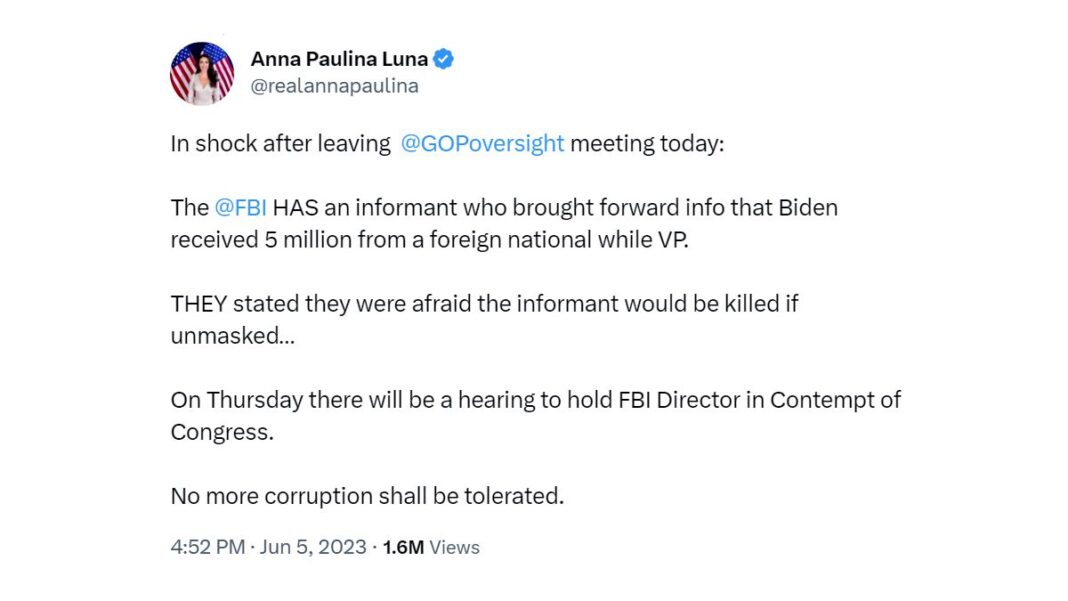Screen dimensions: 1068x601
Task: Click the line starting 'On Thursday there will be'
Action: coord(535,400)
